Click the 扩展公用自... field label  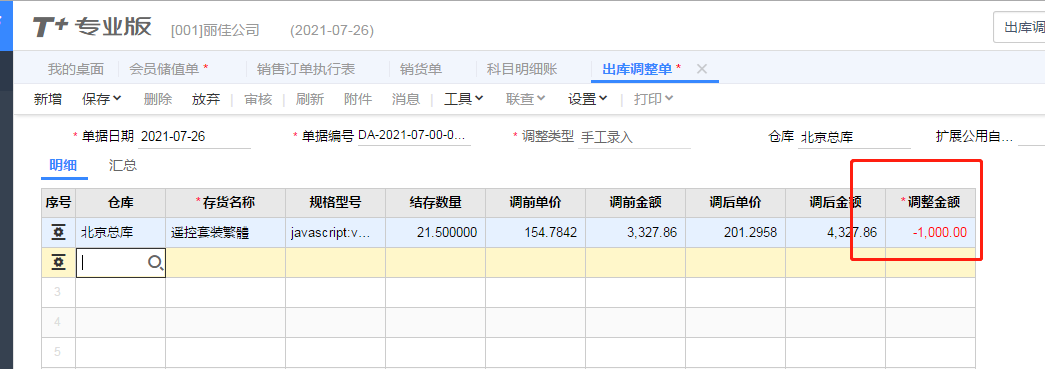[974, 137]
